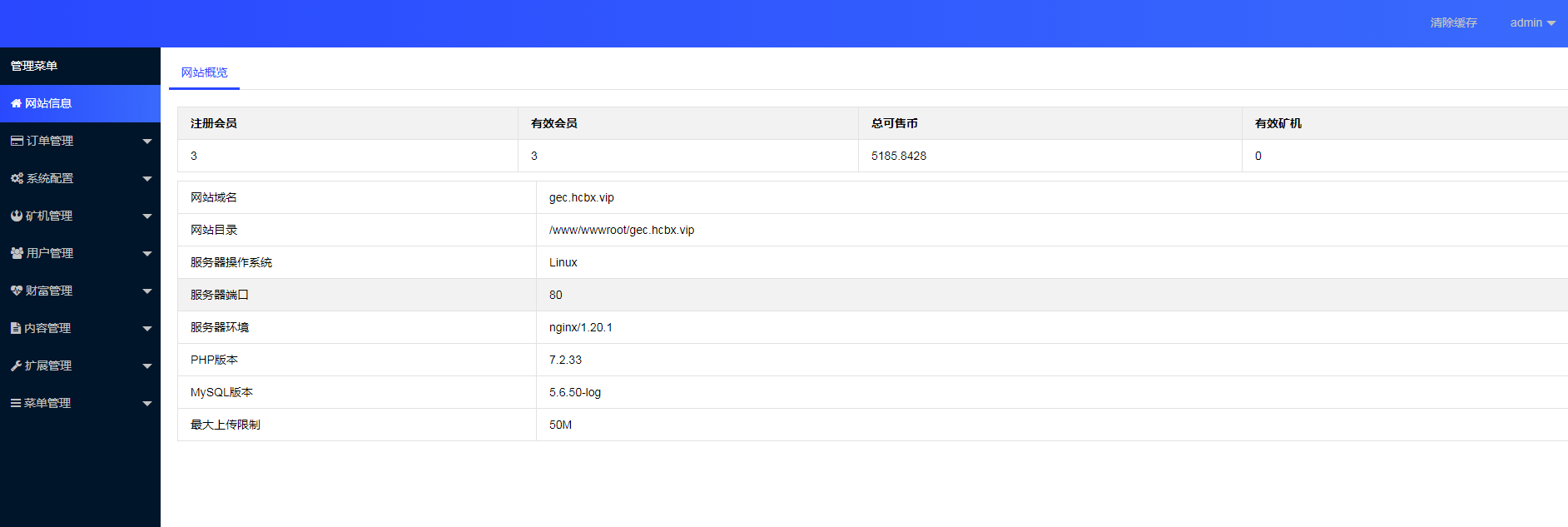Image resolution: width=1568 pixels, height=527 pixels.
Task: Click the 5.6.50-log value
Action: pos(575,392)
